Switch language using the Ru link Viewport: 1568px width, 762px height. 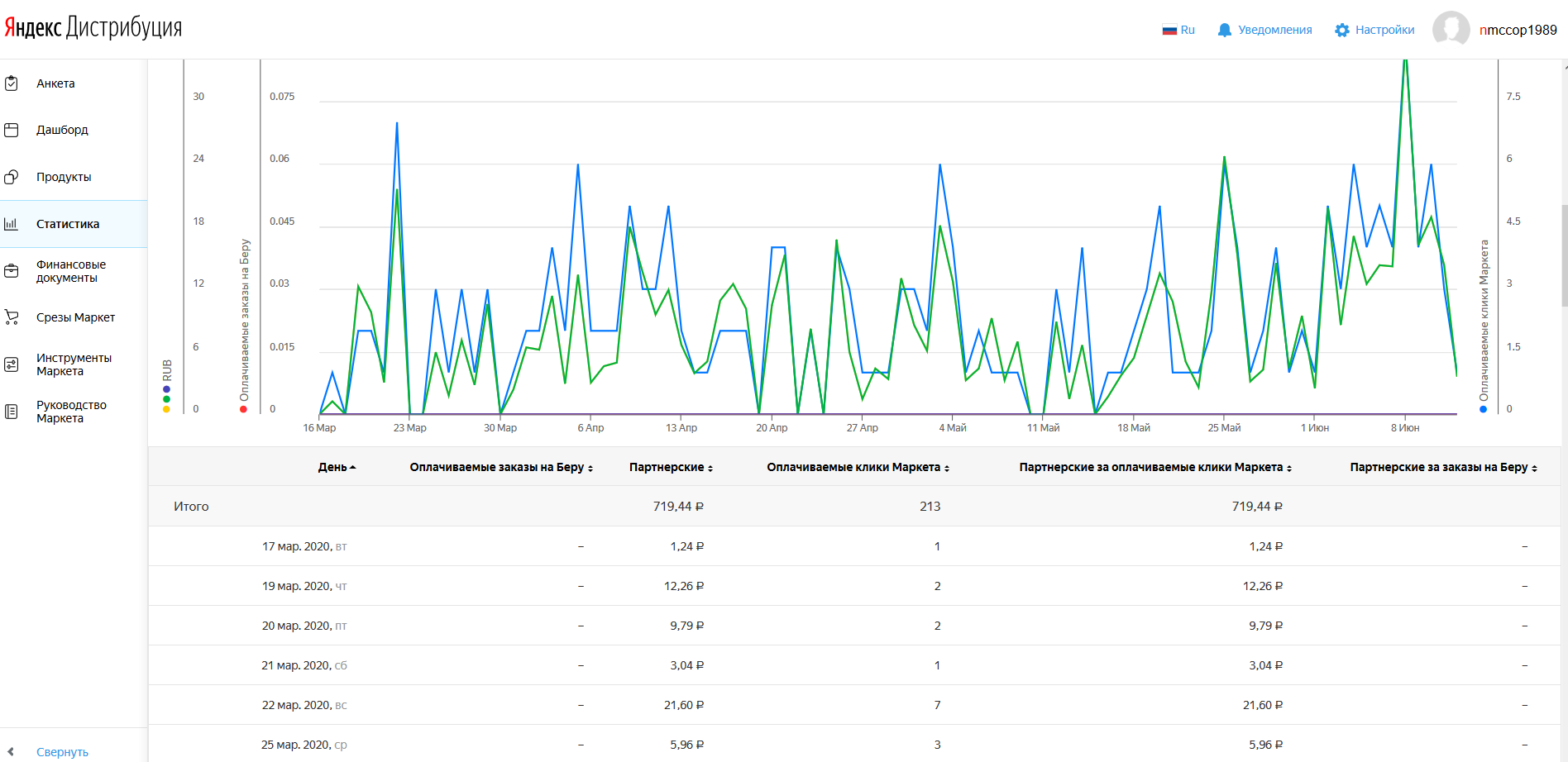tap(1178, 31)
